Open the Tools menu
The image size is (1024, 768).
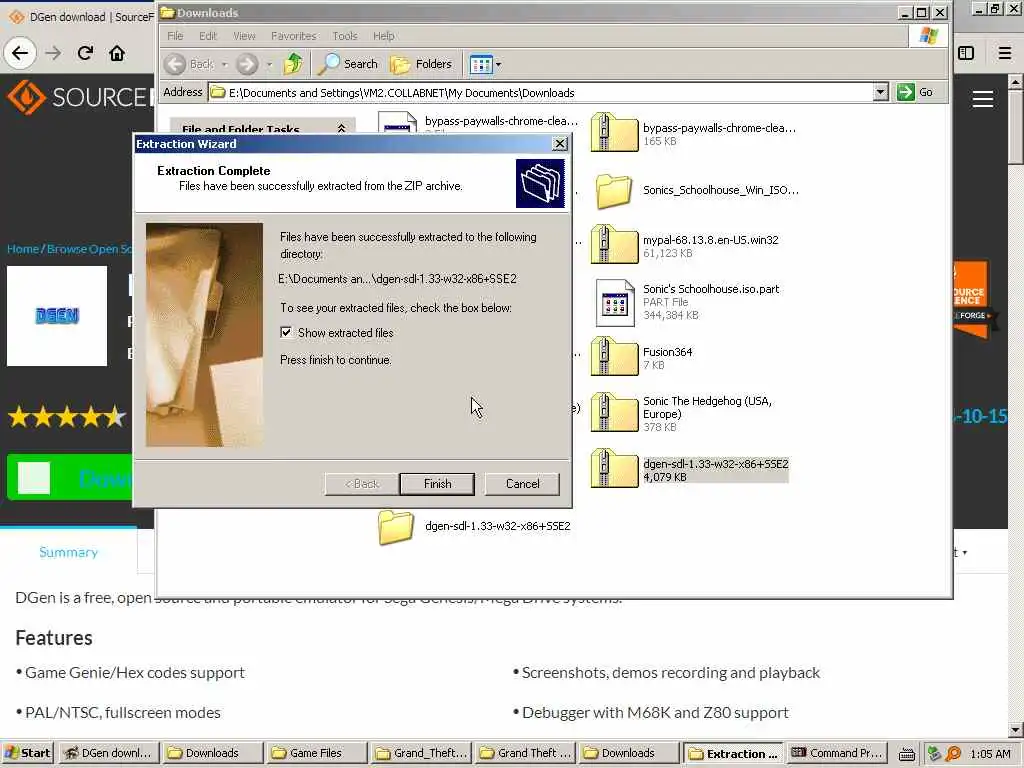(344, 36)
